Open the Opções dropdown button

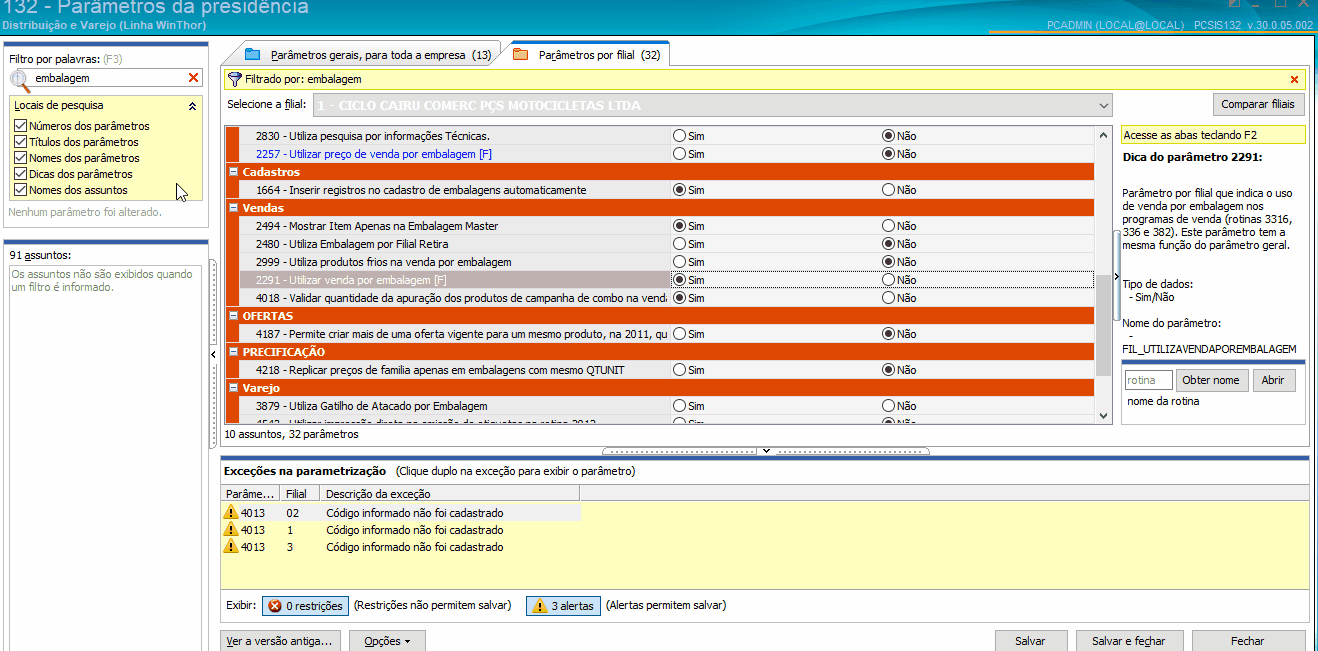pyautogui.click(x=387, y=641)
